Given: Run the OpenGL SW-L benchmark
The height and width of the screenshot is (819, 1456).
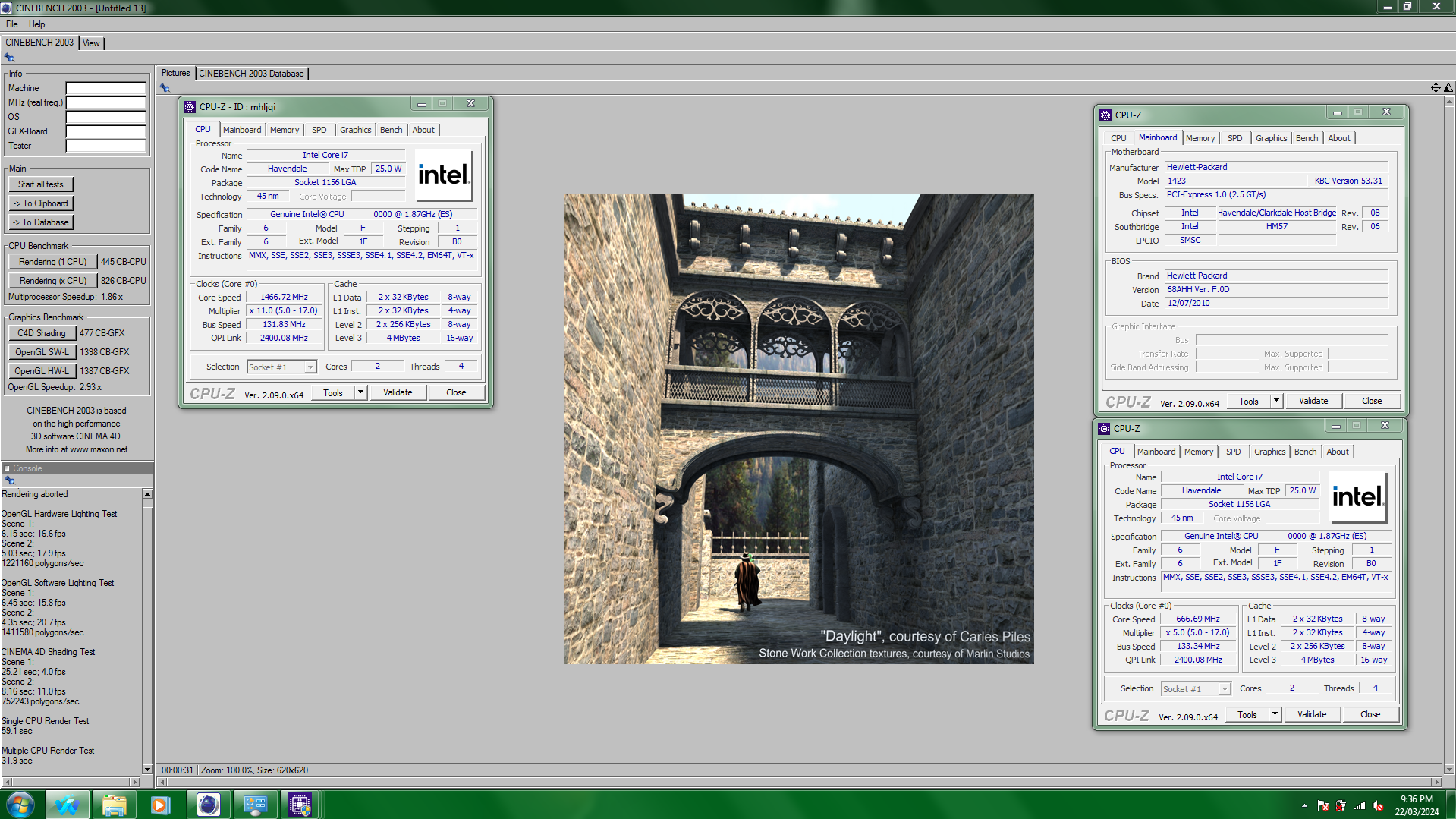Looking at the screenshot, I should [x=42, y=352].
